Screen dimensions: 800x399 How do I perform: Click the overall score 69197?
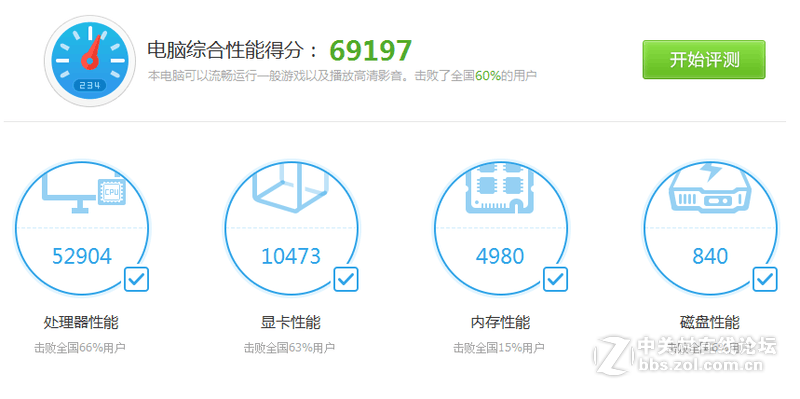point(370,50)
